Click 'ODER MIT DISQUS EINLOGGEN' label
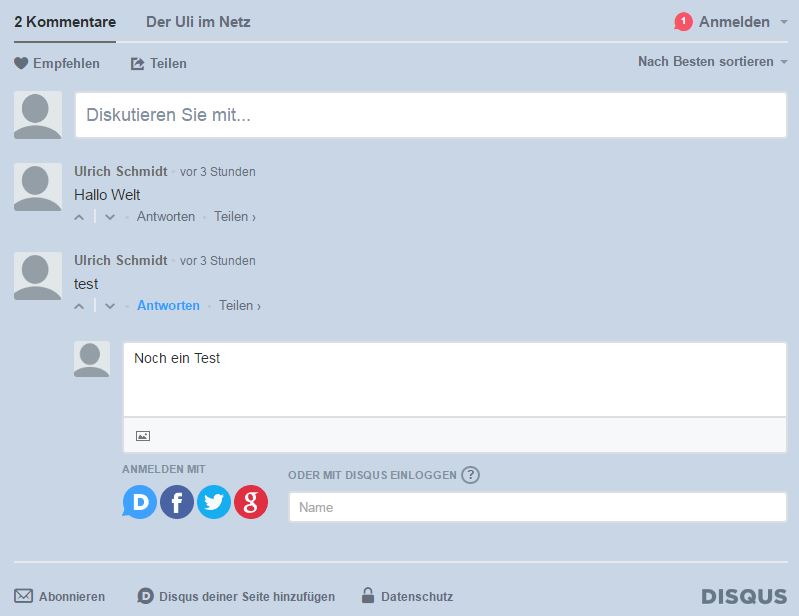This screenshot has height=616, width=799. pyautogui.click(x=372, y=475)
